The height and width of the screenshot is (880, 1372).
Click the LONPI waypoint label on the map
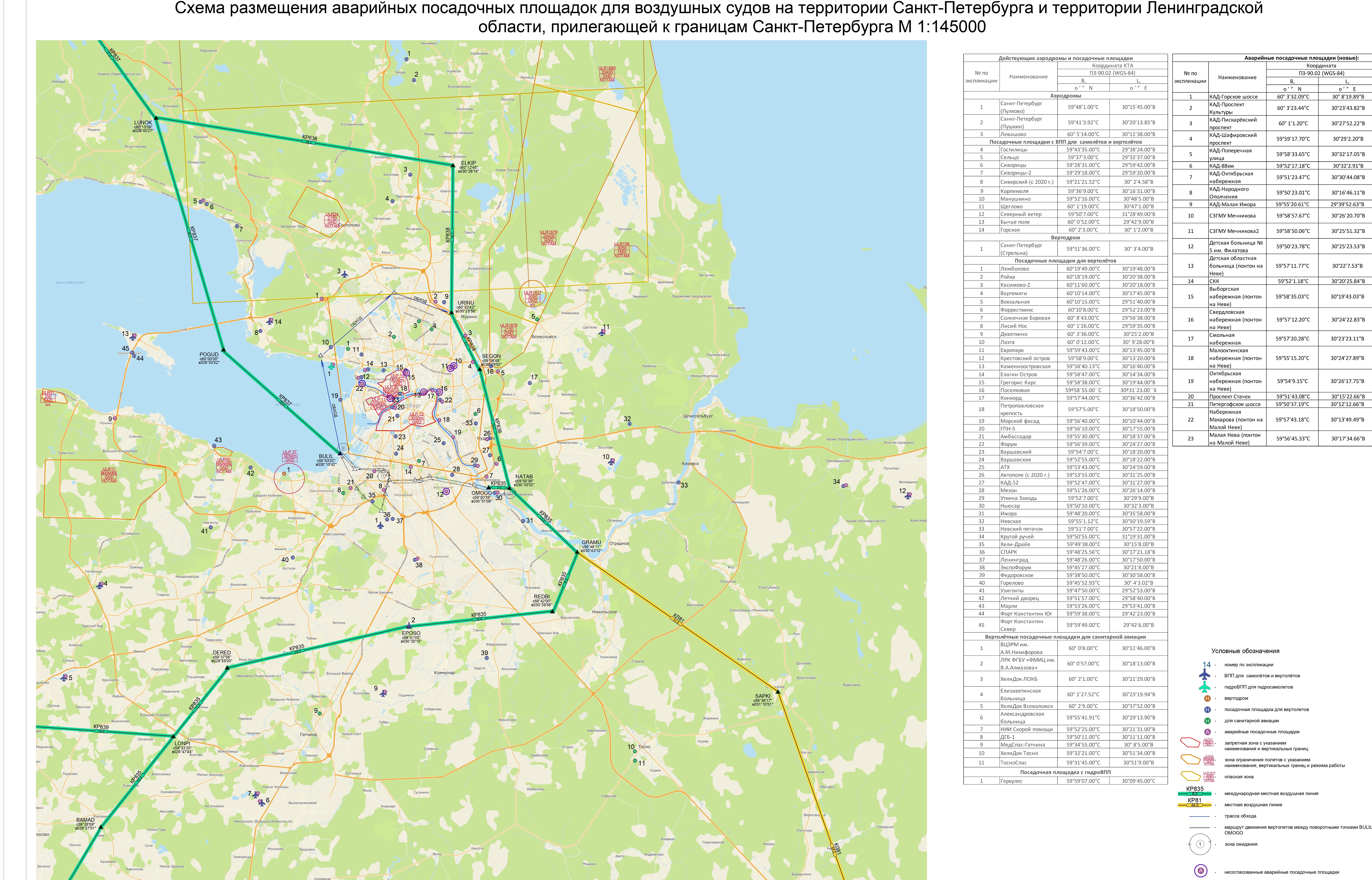[182, 743]
